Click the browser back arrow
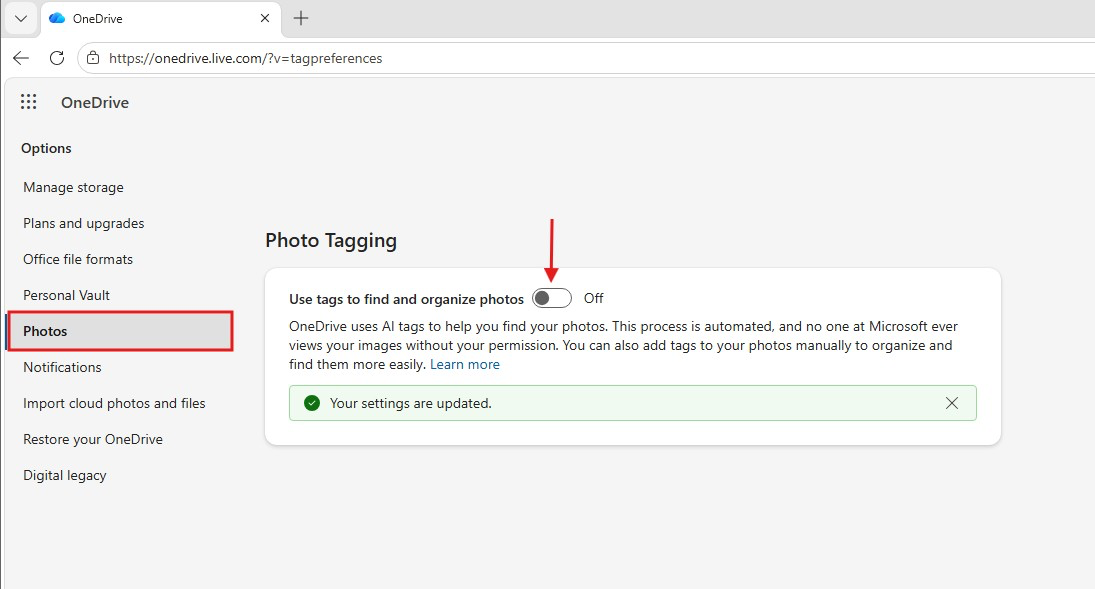This screenshot has height=589, width=1095. click(21, 58)
